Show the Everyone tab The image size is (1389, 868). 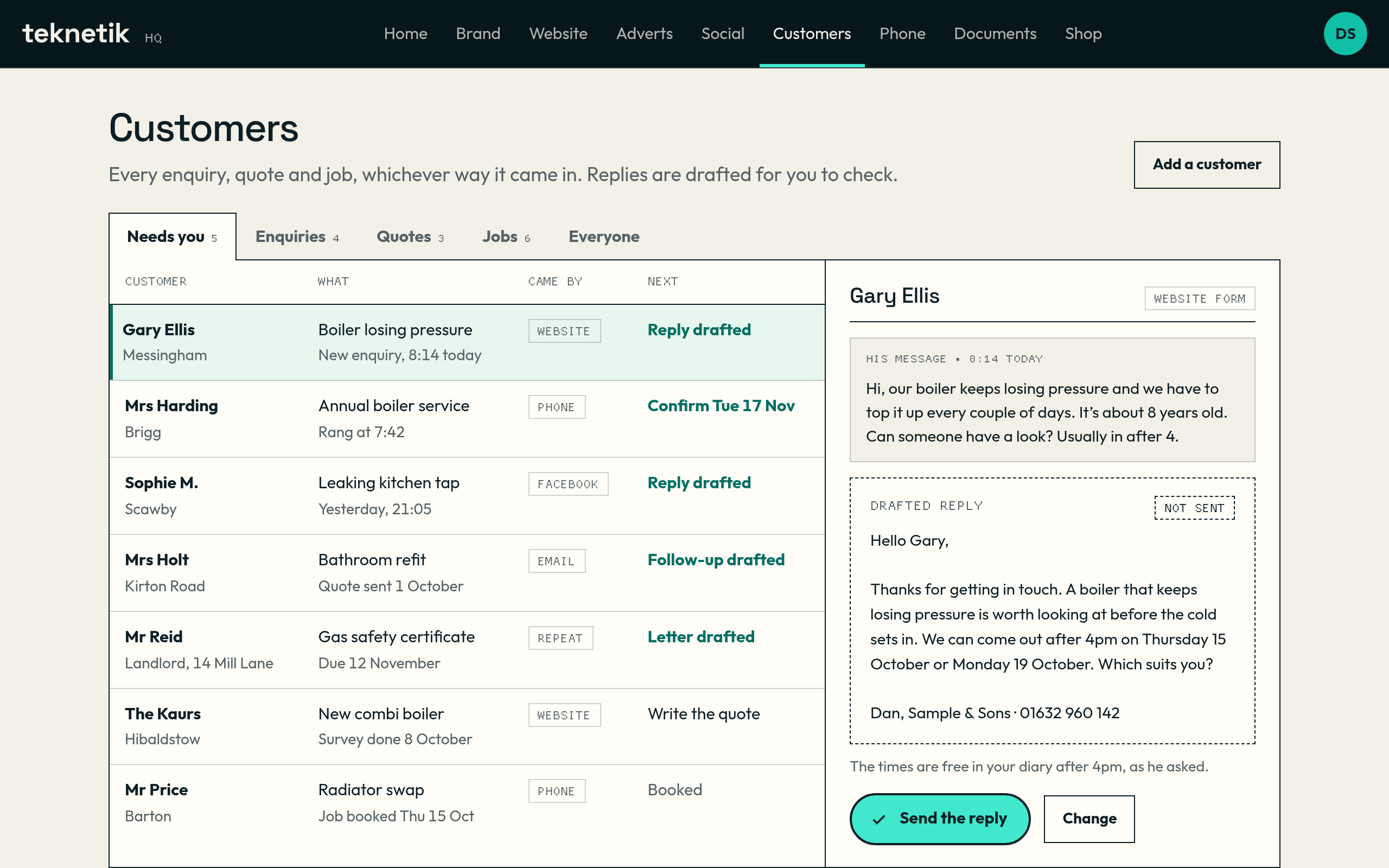pyautogui.click(x=604, y=237)
